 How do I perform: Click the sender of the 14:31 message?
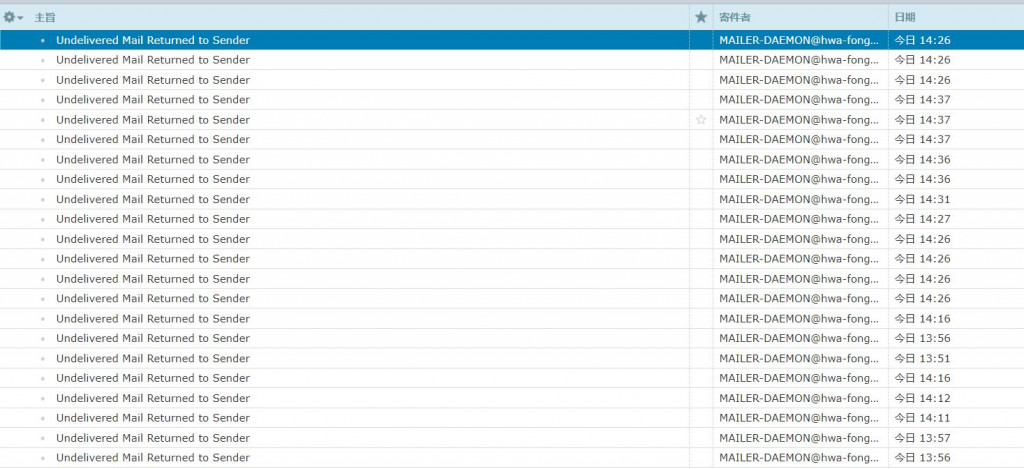tap(799, 199)
